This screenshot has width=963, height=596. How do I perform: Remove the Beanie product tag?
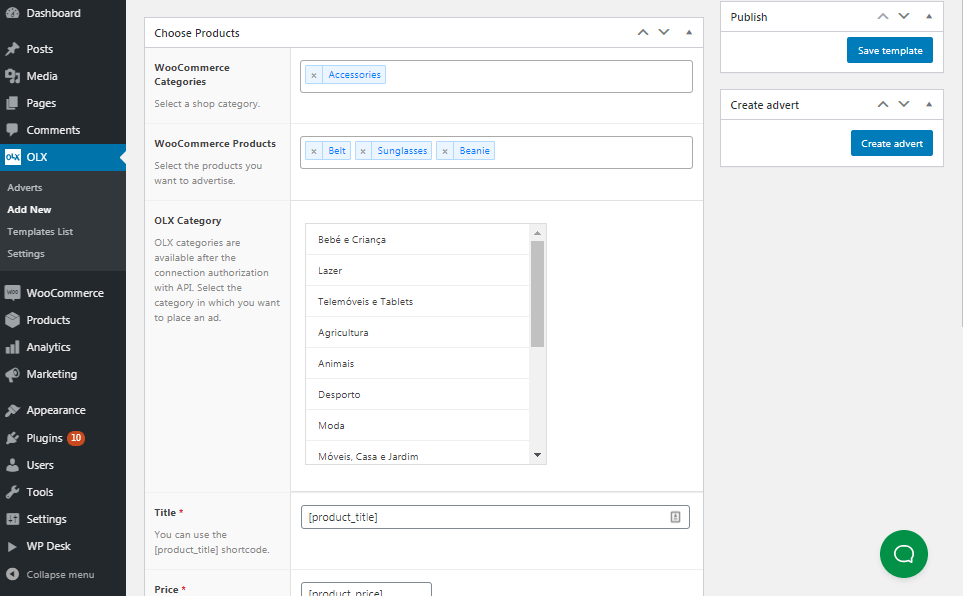[x=445, y=151]
